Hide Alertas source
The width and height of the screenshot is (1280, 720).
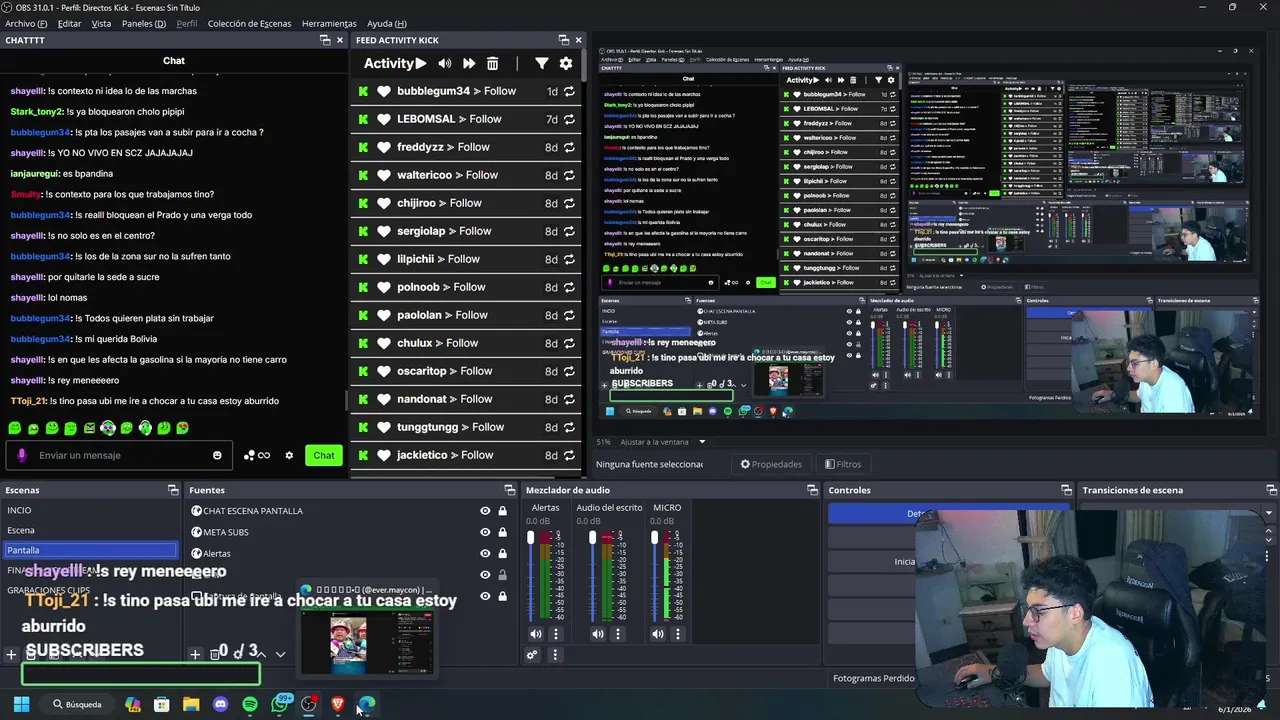[485, 553]
